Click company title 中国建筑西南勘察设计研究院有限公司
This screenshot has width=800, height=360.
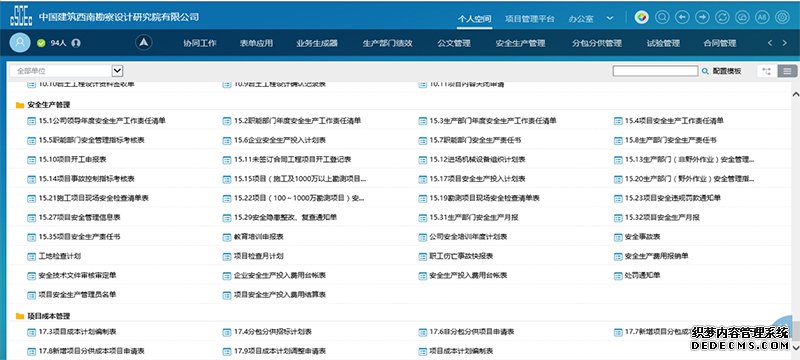(x=119, y=17)
